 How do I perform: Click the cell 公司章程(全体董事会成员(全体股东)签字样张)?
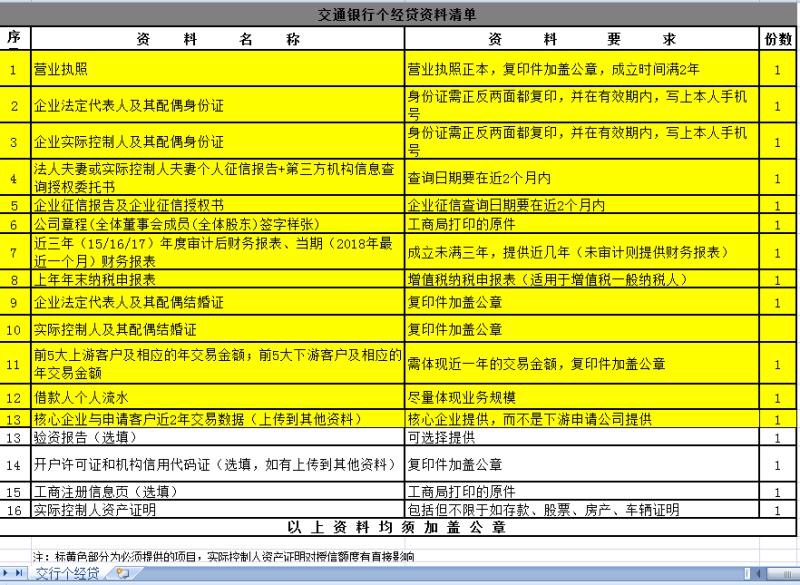click(x=218, y=224)
